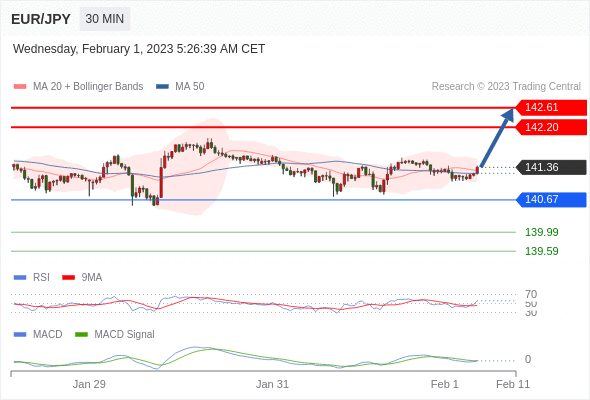Click the blue upward forecast arrow
590x400 pixels.
tap(497, 137)
